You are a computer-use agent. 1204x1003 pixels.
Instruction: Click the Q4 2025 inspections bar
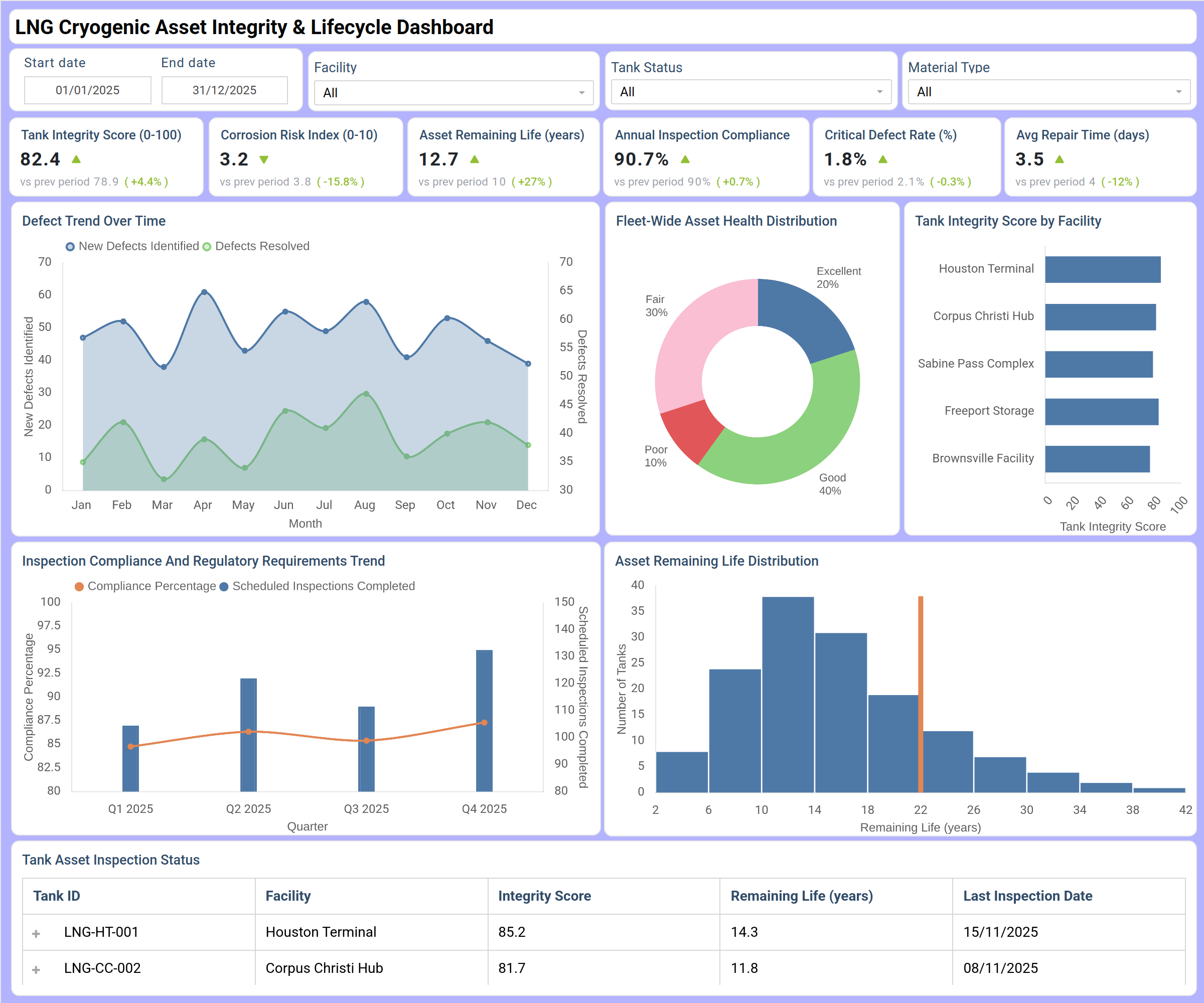[485, 721]
